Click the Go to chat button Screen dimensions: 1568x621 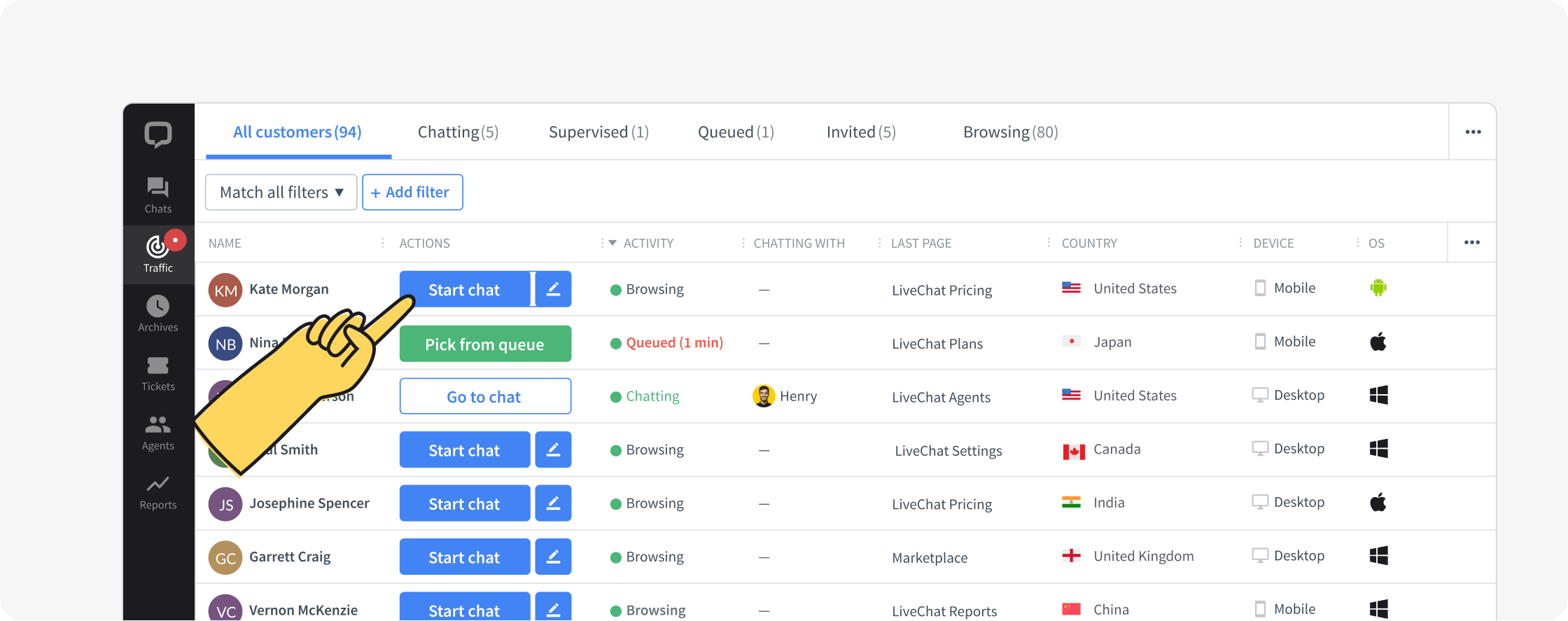[485, 397]
